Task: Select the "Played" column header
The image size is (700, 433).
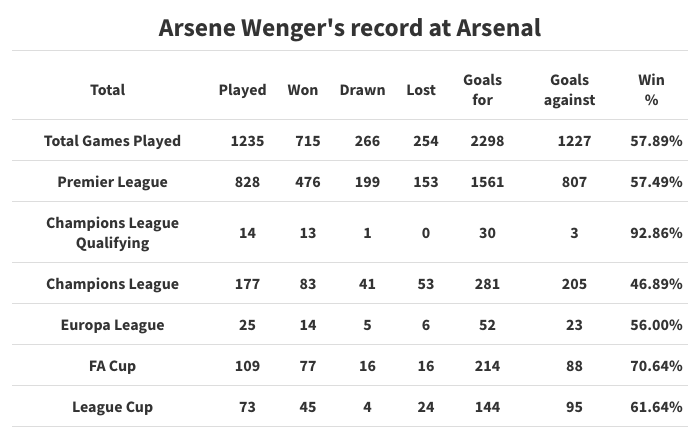Action: tap(242, 90)
